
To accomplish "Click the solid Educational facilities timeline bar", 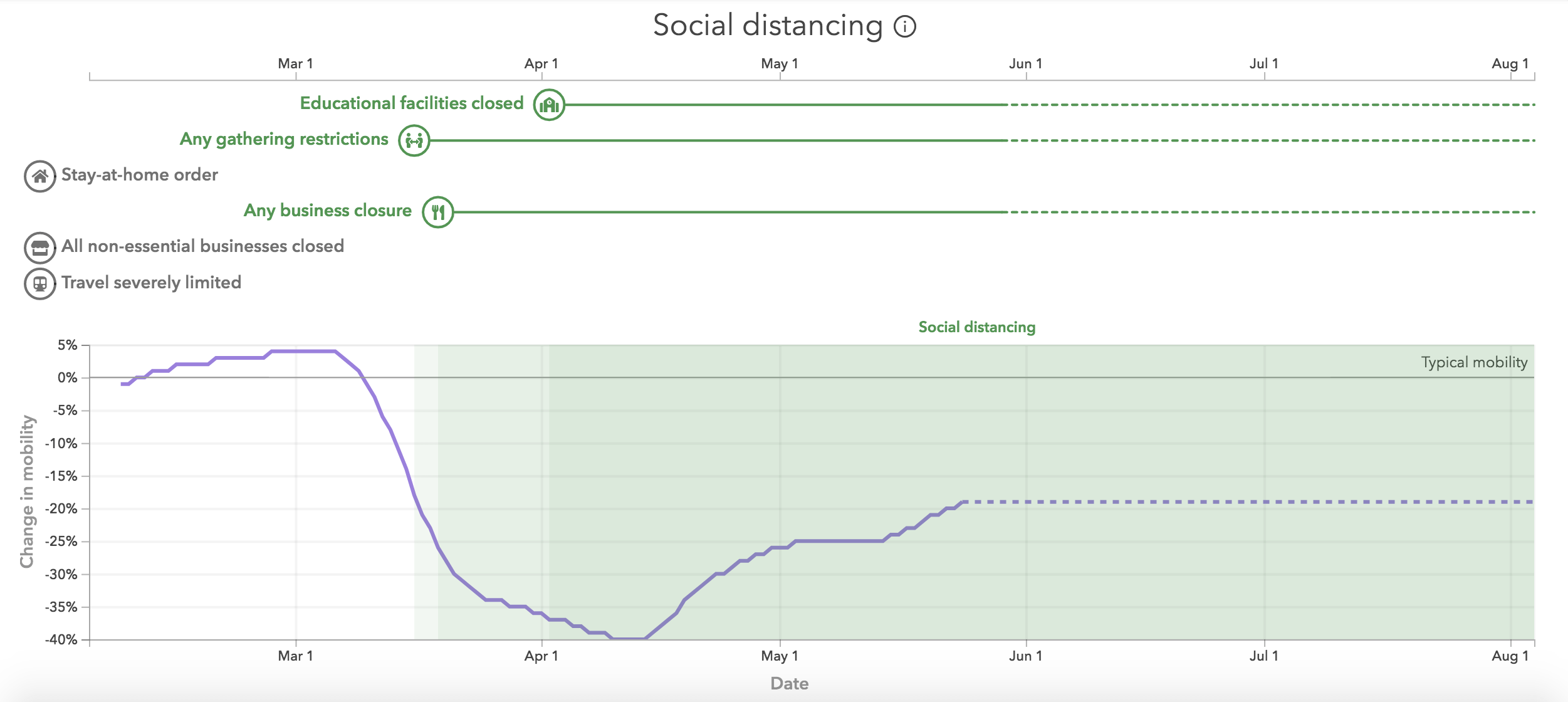I will click(x=783, y=105).
